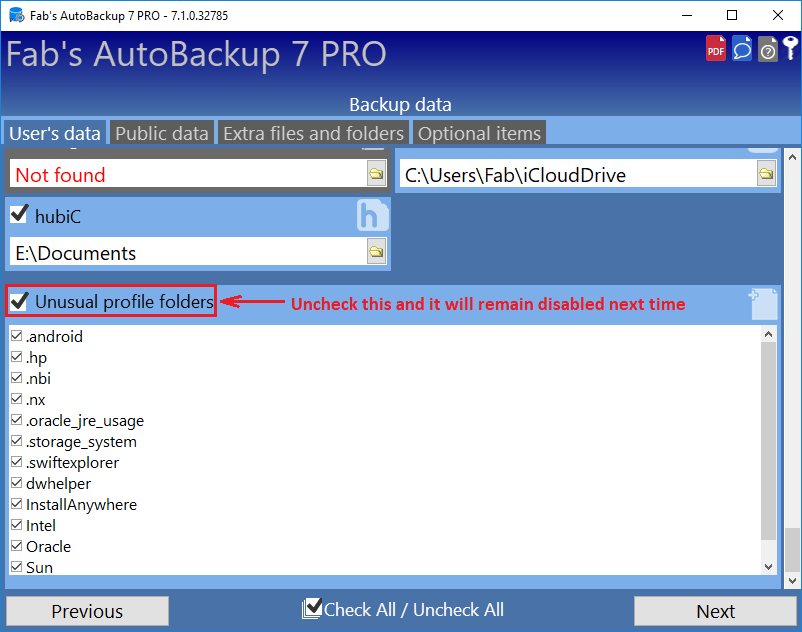
Task: Minimize the AutoBackup window
Action: click(687, 15)
